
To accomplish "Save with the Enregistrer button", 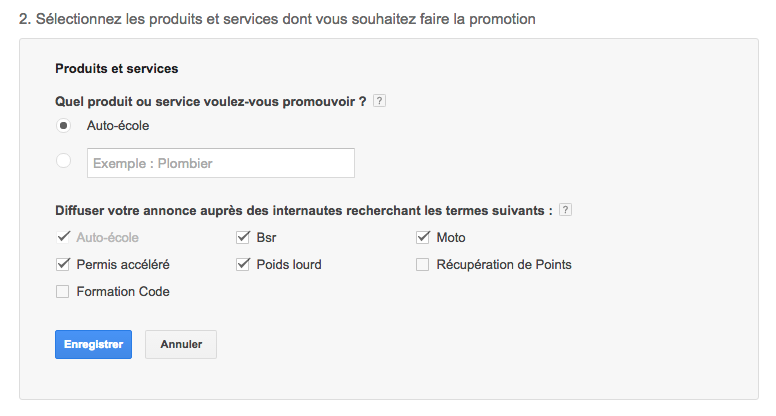I will [94, 344].
